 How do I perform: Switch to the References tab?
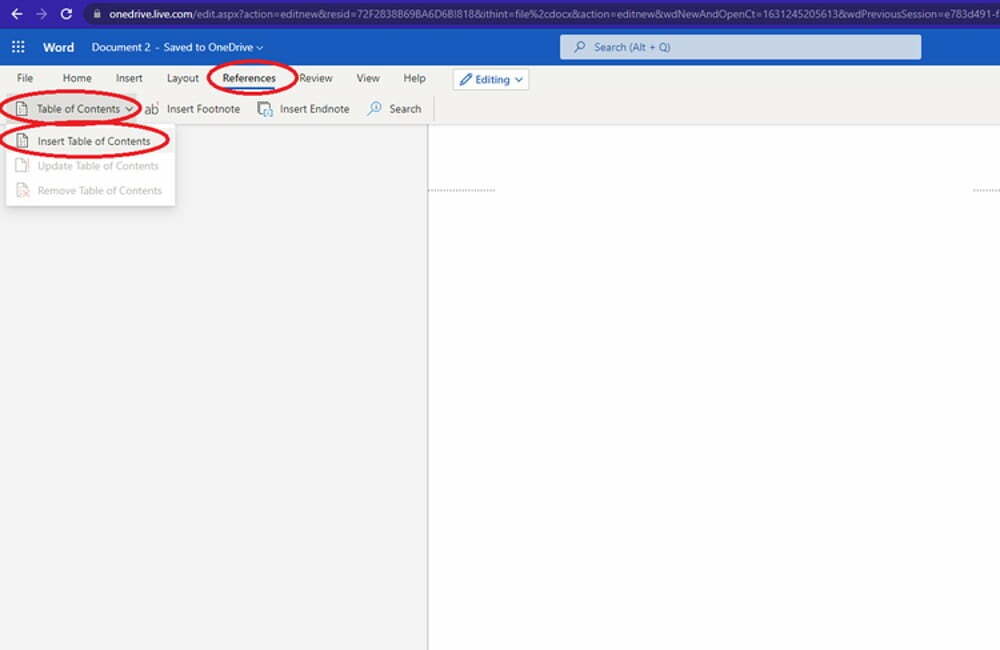pos(250,78)
